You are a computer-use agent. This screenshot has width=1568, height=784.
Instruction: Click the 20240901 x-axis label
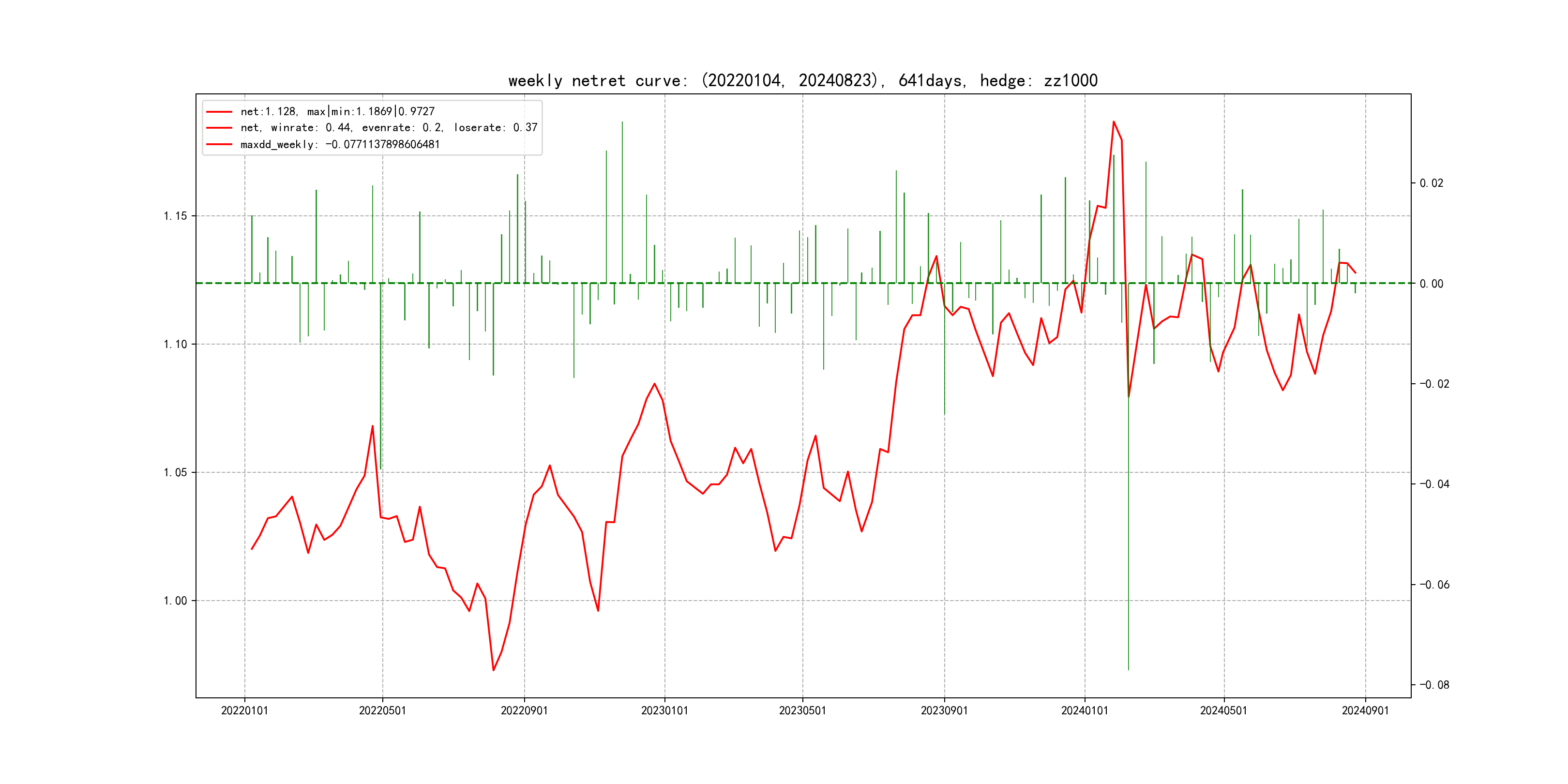click(x=1365, y=711)
